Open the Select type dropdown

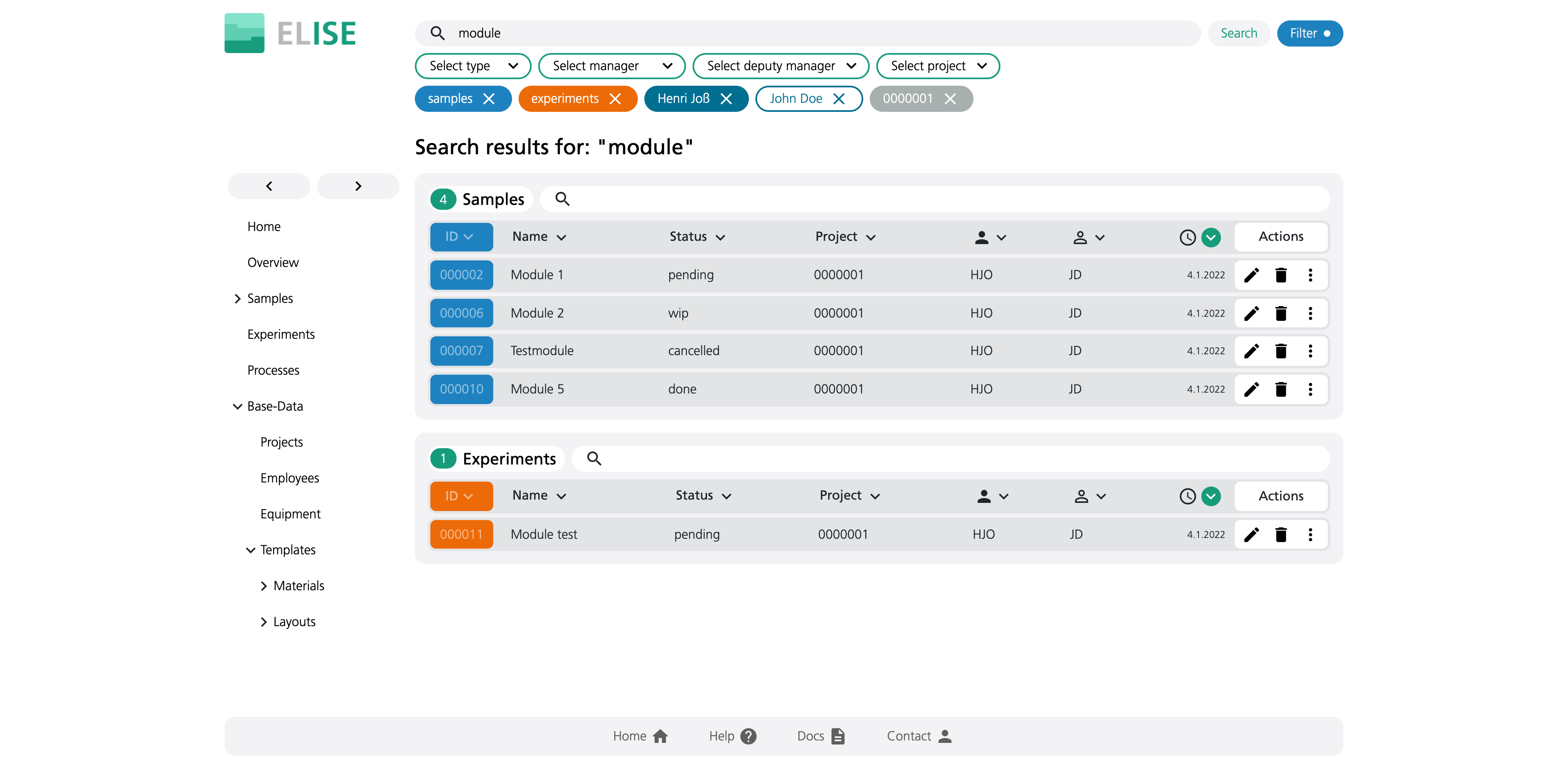473,66
